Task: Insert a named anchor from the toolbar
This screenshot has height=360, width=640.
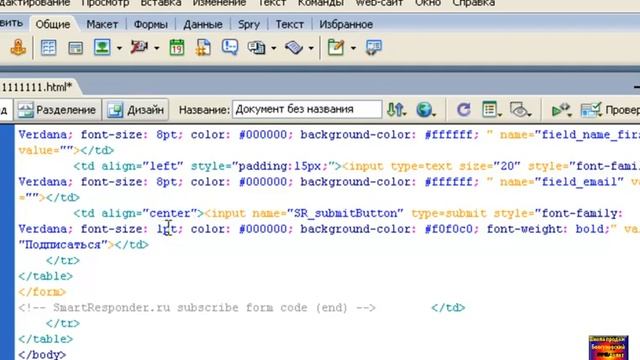Action: point(18,48)
